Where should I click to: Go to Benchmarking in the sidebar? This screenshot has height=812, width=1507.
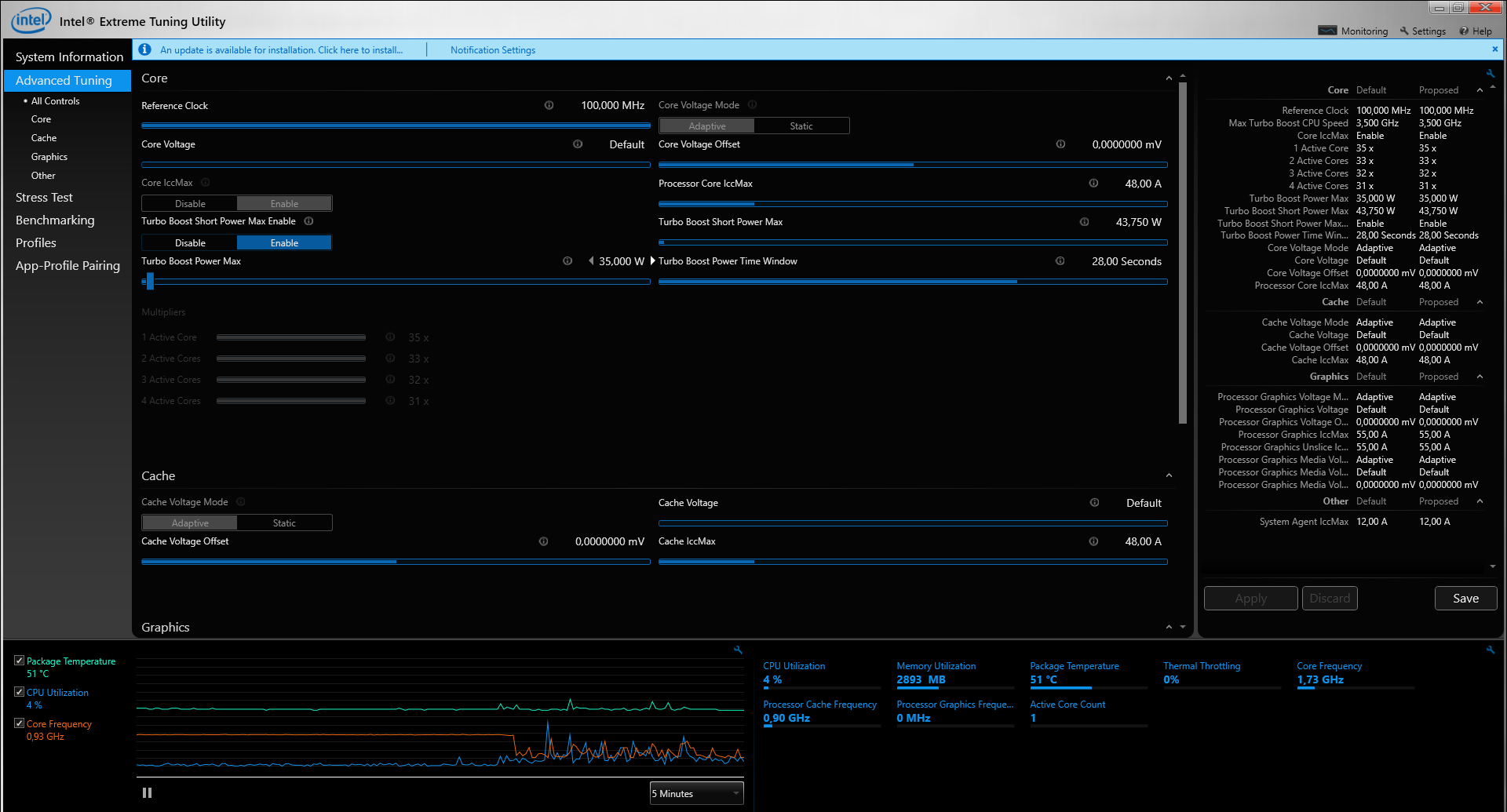click(55, 220)
